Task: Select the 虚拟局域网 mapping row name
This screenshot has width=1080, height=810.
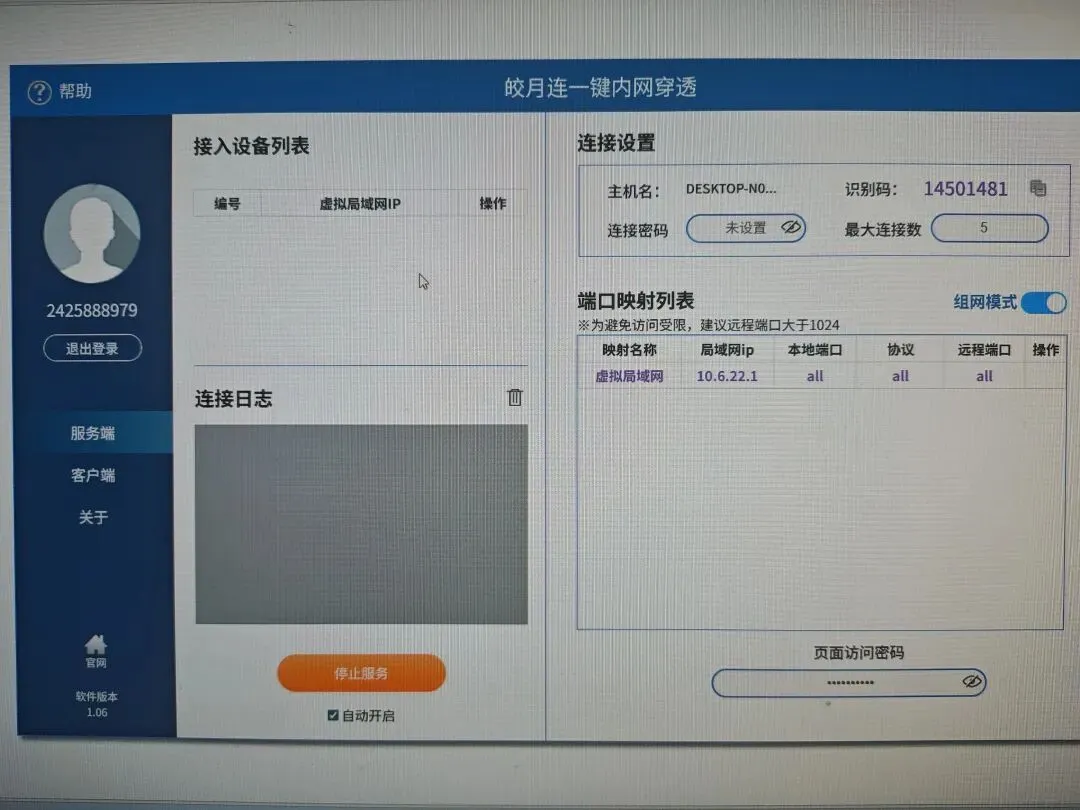Action: click(629, 376)
